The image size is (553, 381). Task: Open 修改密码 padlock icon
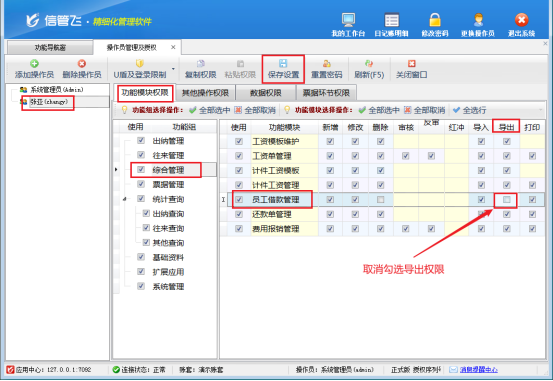[x=435, y=20]
